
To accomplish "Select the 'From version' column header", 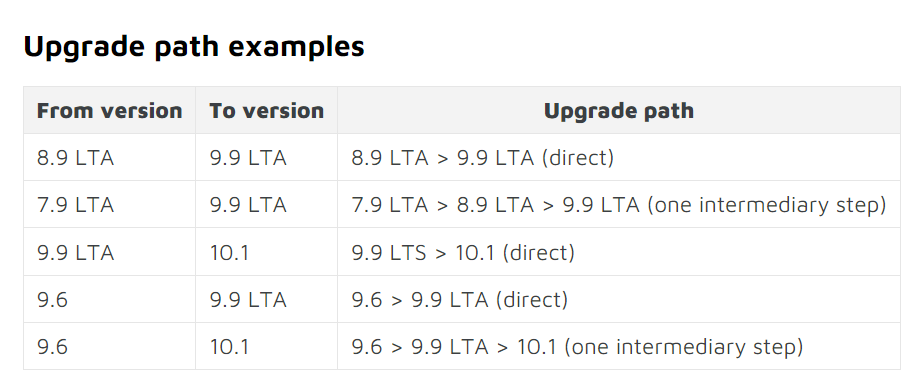I will click(110, 110).
